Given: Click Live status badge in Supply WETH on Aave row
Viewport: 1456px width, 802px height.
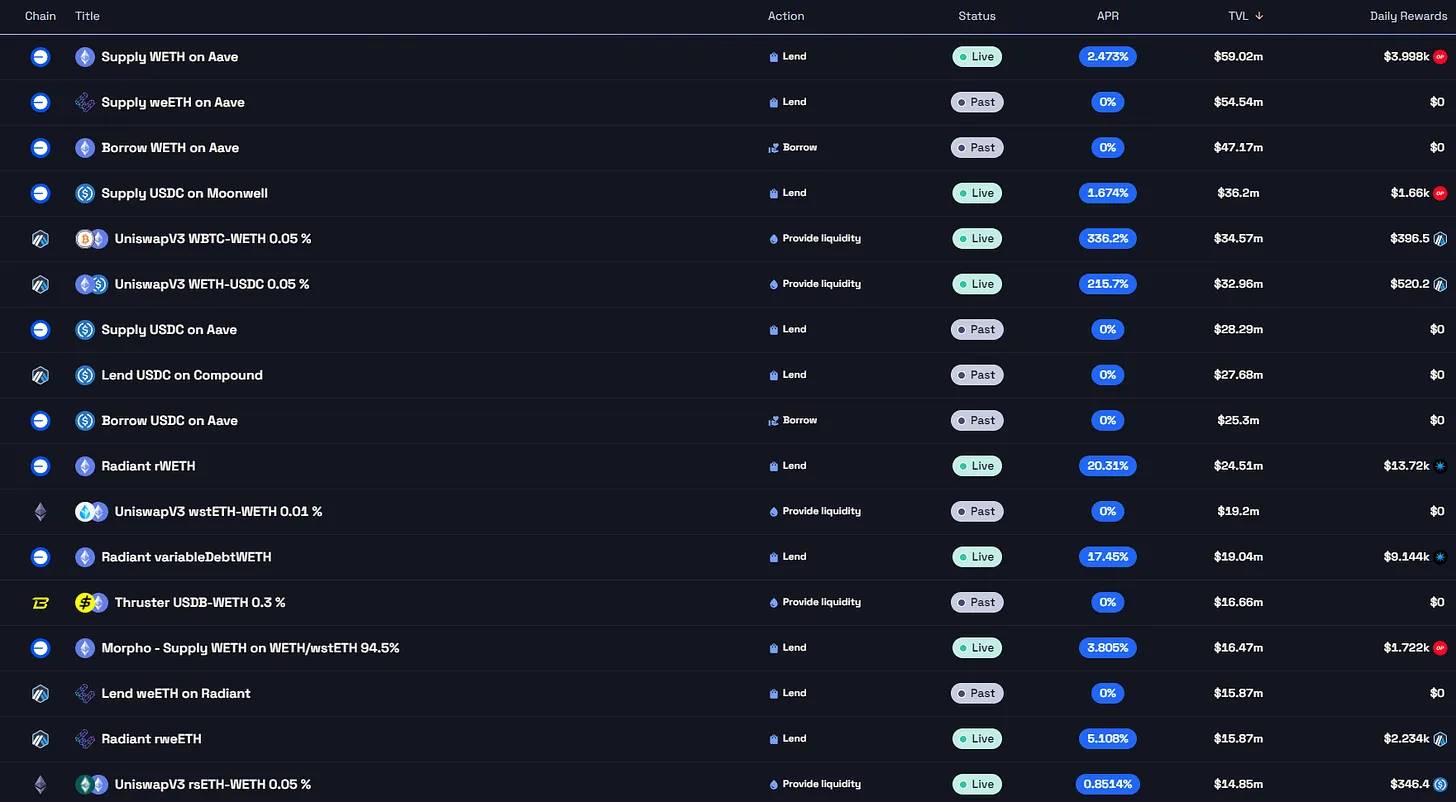Looking at the screenshot, I should [977, 57].
